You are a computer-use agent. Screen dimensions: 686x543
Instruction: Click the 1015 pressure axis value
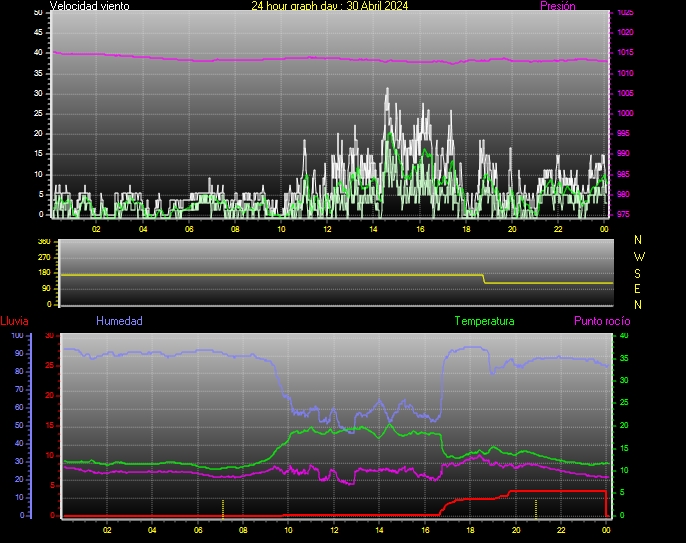pyautogui.click(x=625, y=53)
